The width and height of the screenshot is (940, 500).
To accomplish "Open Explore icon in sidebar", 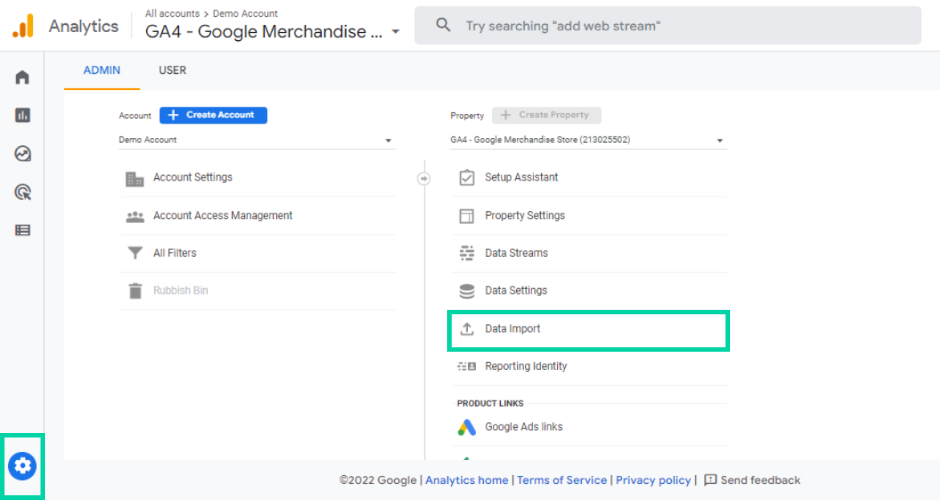I will pos(22,153).
